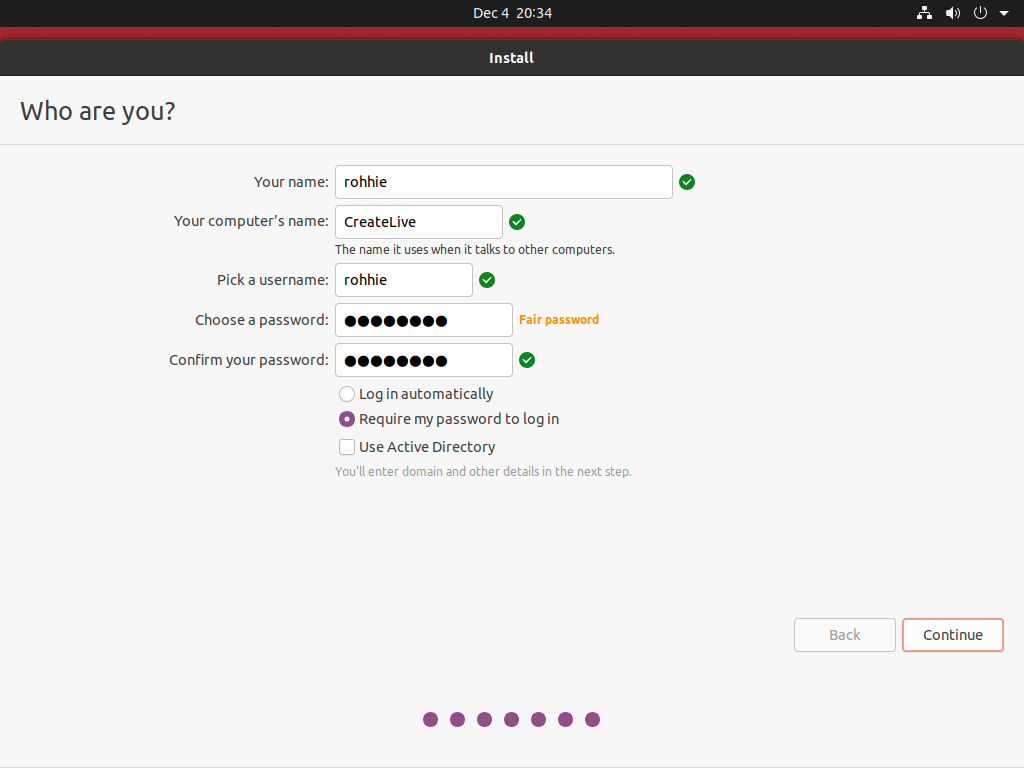
Task: Click the 'Who are you?' heading
Action: coord(98,112)
